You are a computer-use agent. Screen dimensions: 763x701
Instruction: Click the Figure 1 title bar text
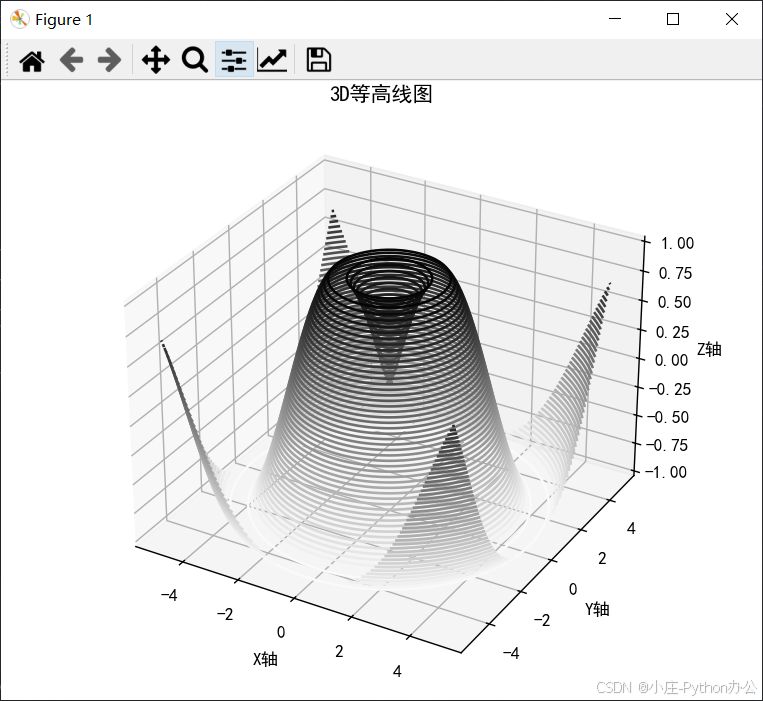point(64,20)
